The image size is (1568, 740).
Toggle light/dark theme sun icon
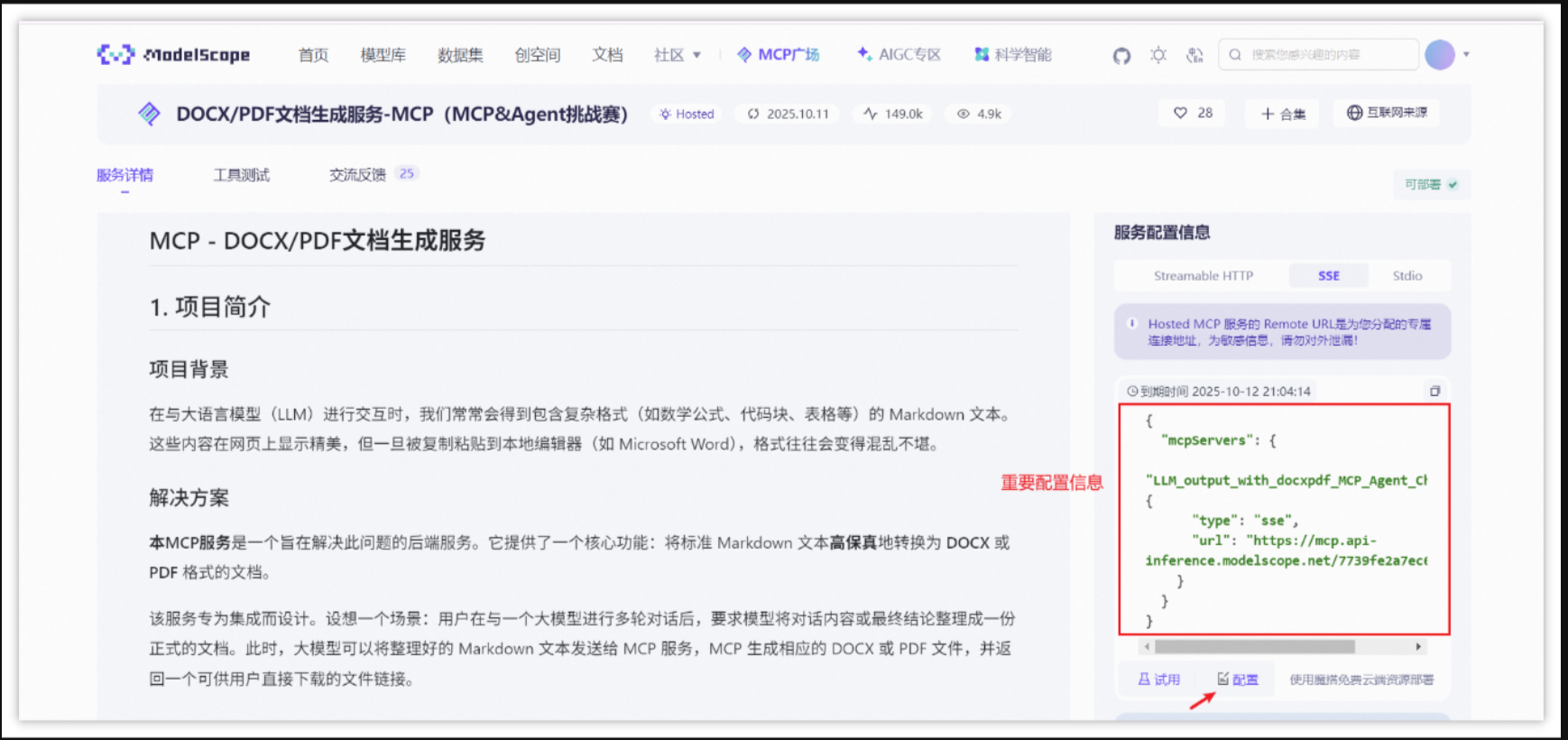tap(1158, 55)
